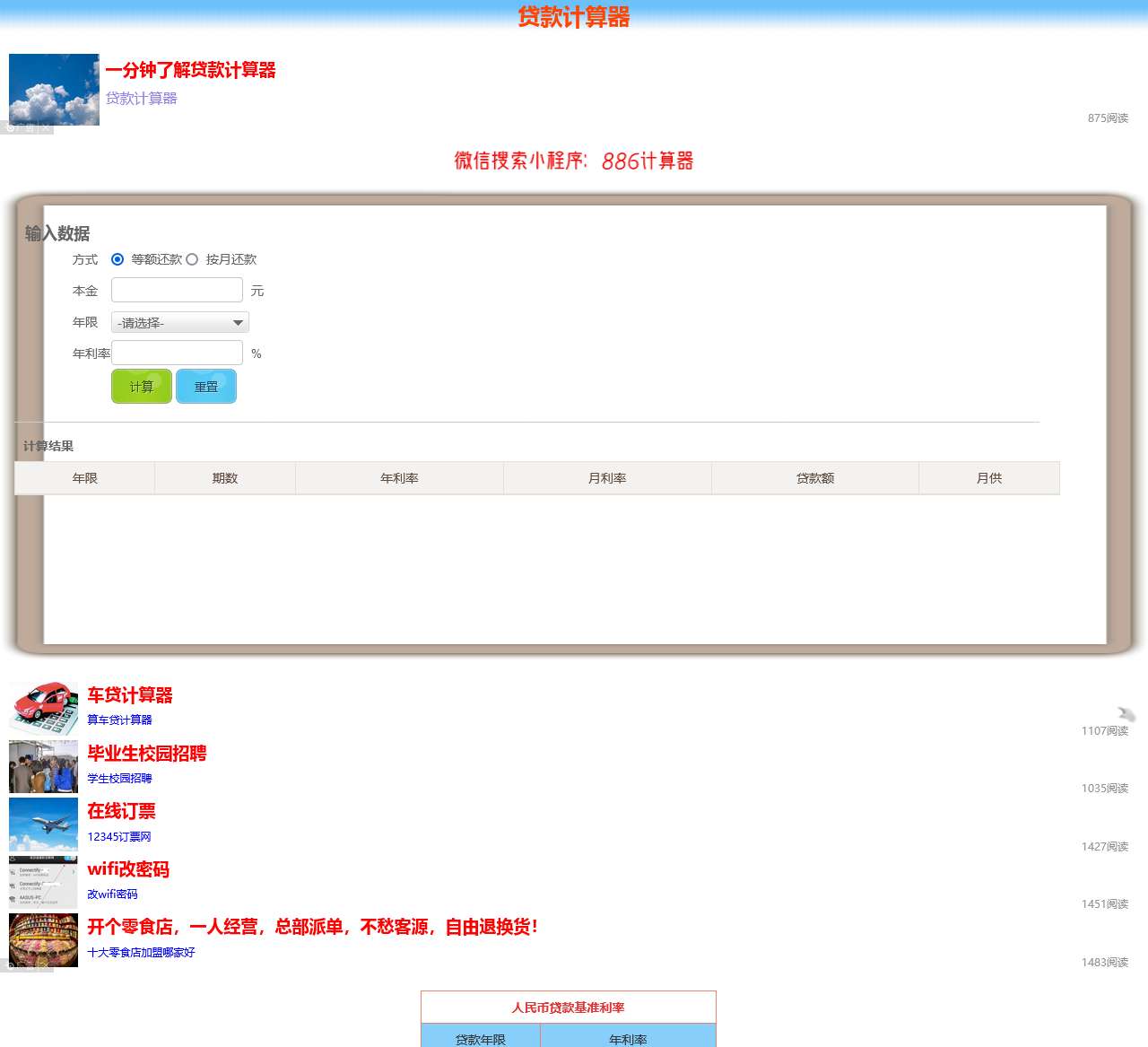Click the 1483阅读 read count
The height and width of the screenshot is (1047, 1148).
[x=1105, y=962]
